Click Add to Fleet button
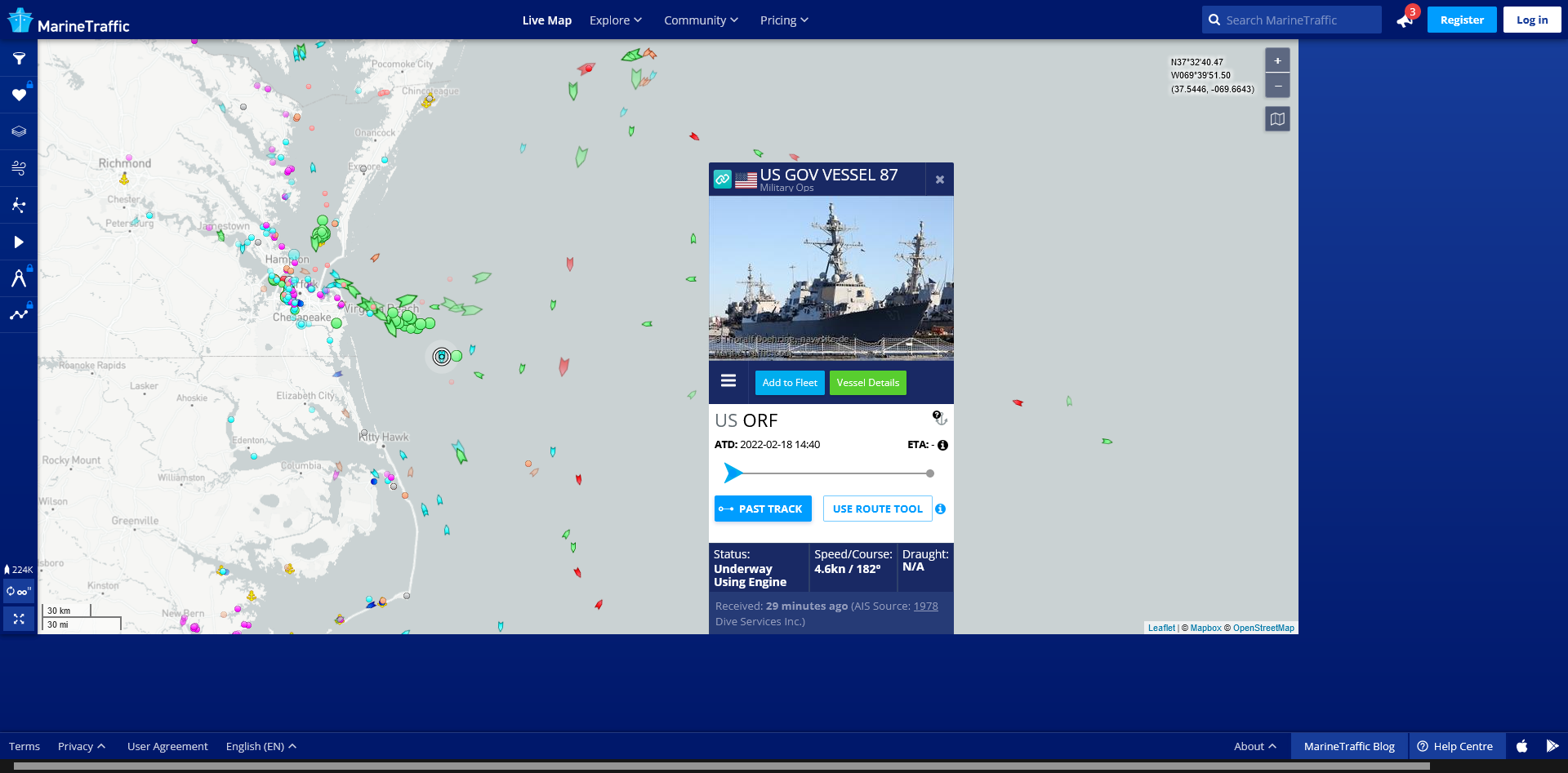The height and width of the screenshot is (773, 1568). click(x=790, y=383)
